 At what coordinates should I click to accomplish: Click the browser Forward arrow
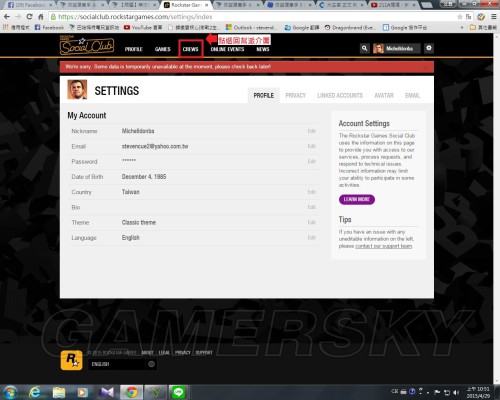point(18,16)
